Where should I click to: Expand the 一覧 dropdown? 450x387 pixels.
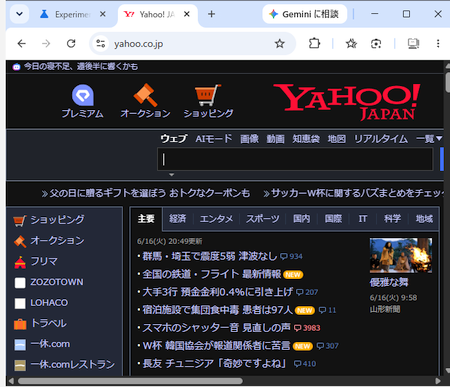pyautogui.click(x=429, y=139)
